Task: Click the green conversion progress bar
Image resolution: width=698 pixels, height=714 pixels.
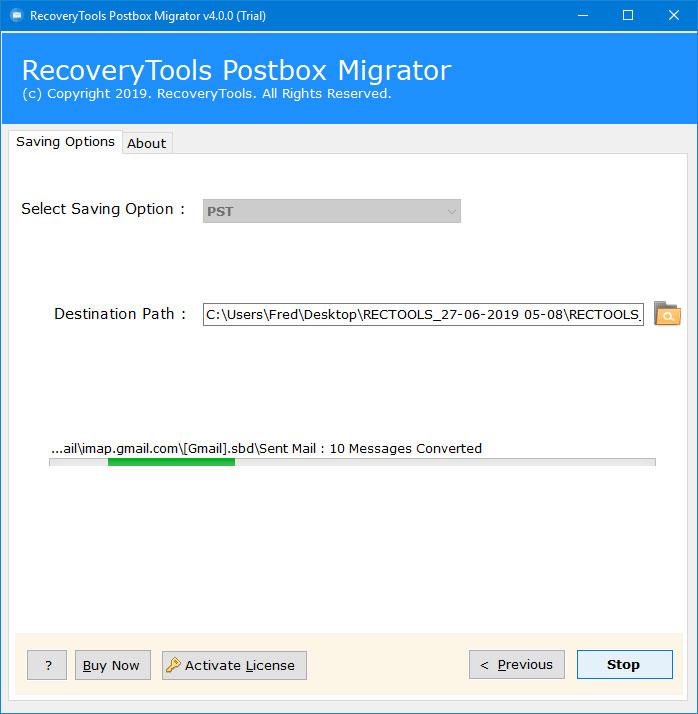Action: [x=171, y=462]
